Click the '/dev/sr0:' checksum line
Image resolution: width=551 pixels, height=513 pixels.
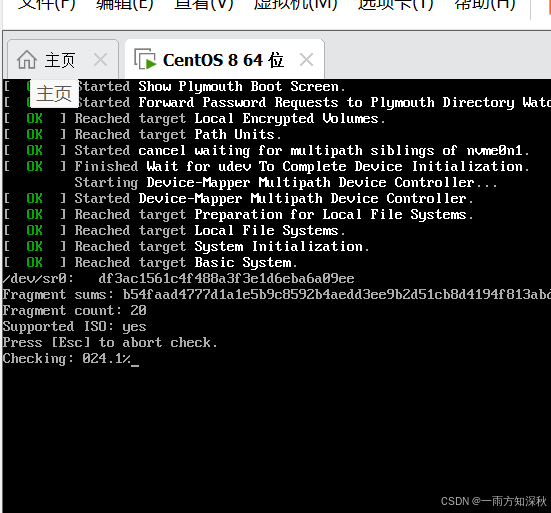coord(179,279)
